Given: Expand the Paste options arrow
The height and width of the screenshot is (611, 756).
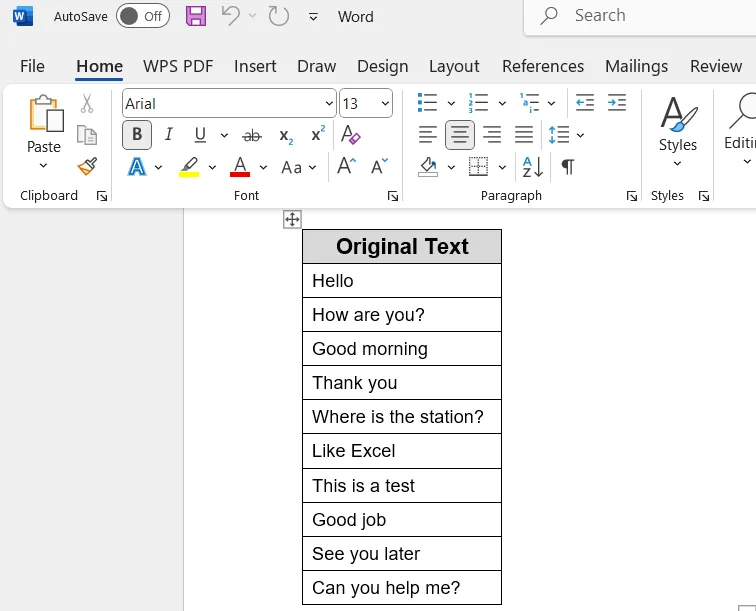Looking at the screenshot, I should pyautogui.click(x=43, y=166).
